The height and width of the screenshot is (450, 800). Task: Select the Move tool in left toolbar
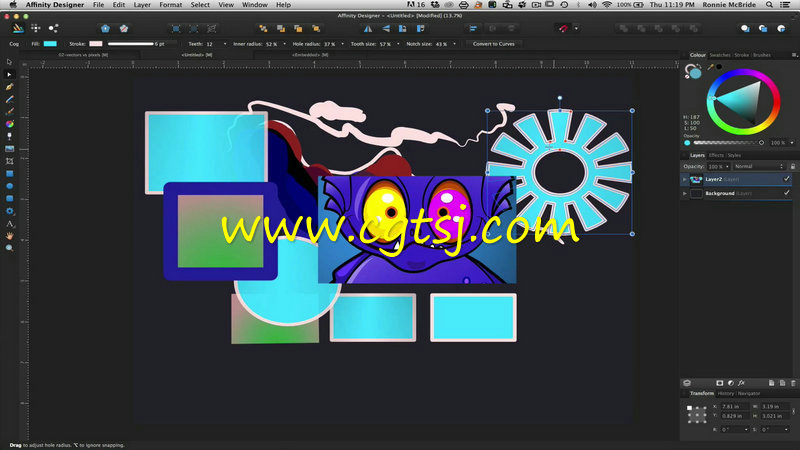pos(9,62)
